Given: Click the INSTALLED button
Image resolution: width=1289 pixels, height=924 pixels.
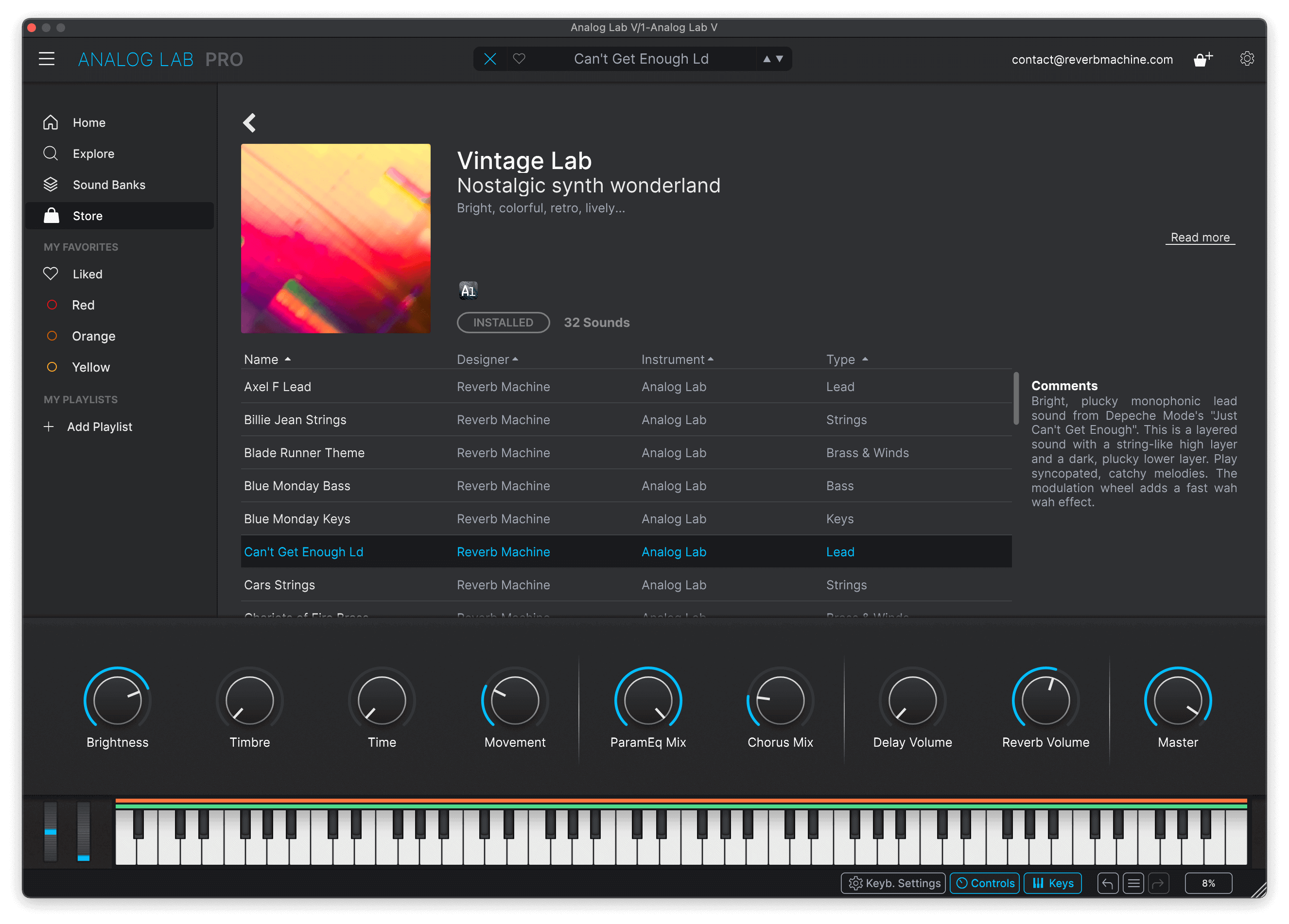Looking at the screenshot, I should tap(503, 323).
